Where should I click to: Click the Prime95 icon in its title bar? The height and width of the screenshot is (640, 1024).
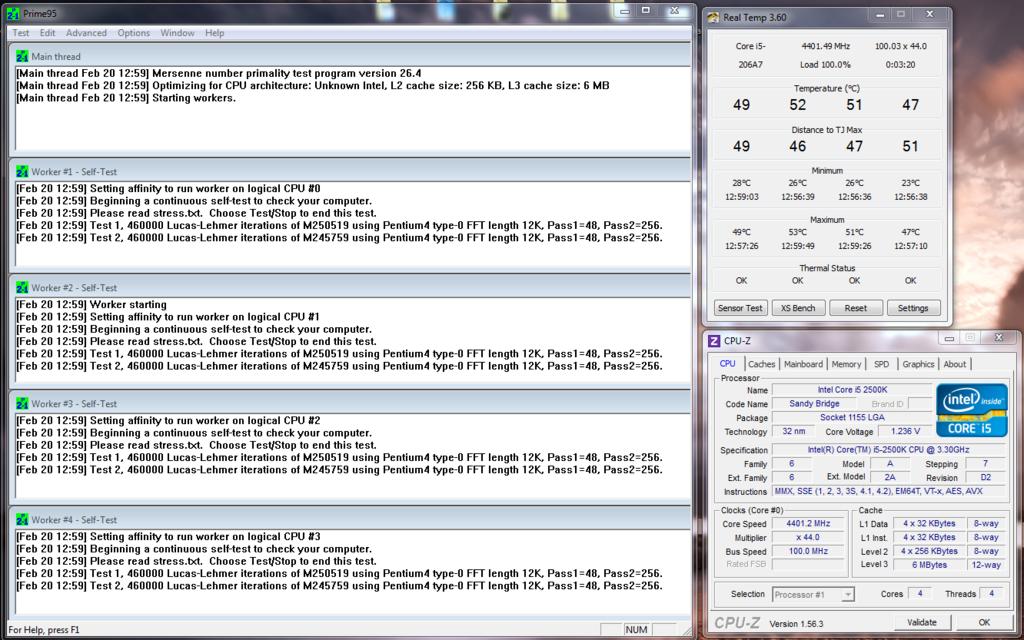[x=12, y=12]
